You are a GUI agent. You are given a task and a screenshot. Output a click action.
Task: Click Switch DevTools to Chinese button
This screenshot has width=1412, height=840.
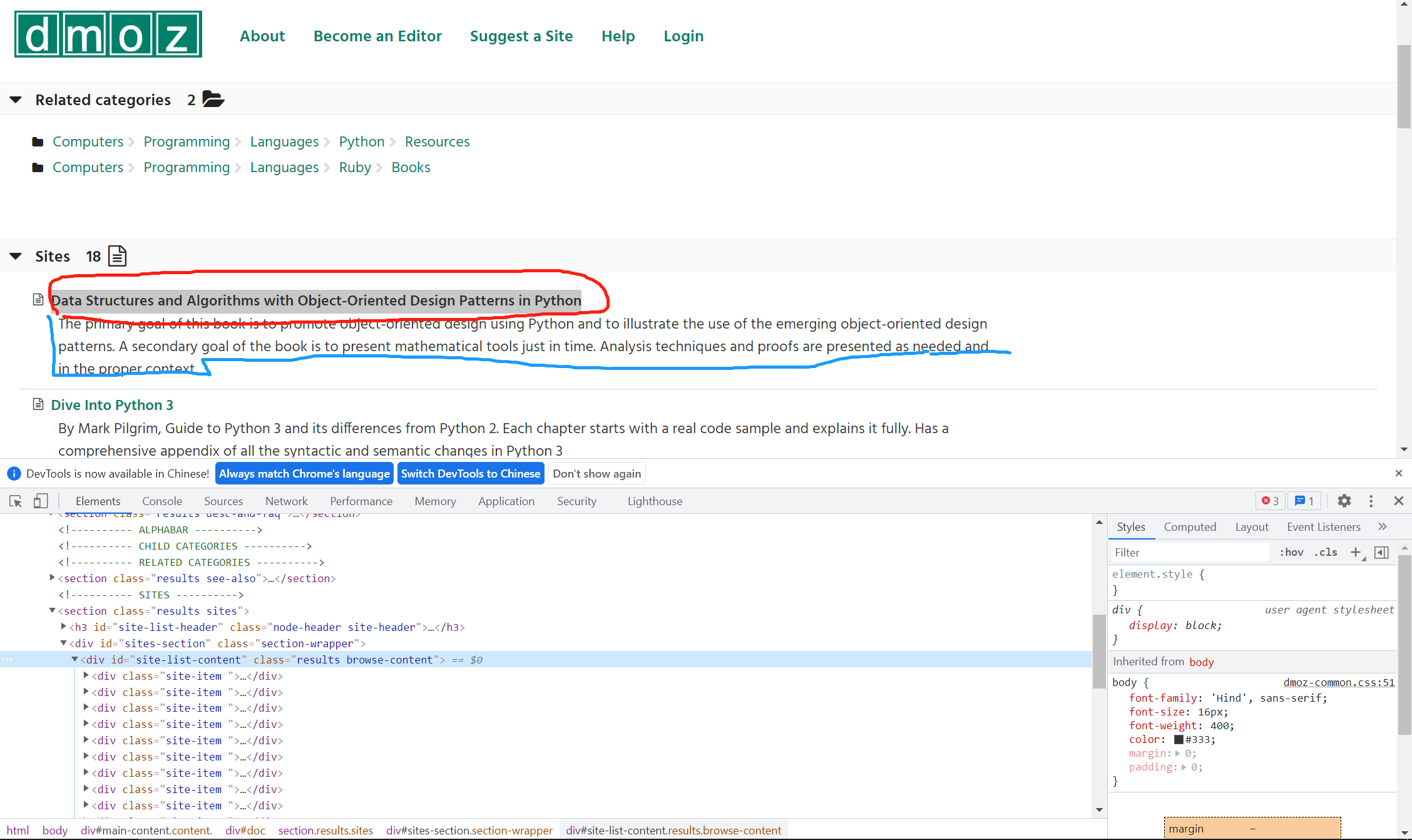click(471, 474)
